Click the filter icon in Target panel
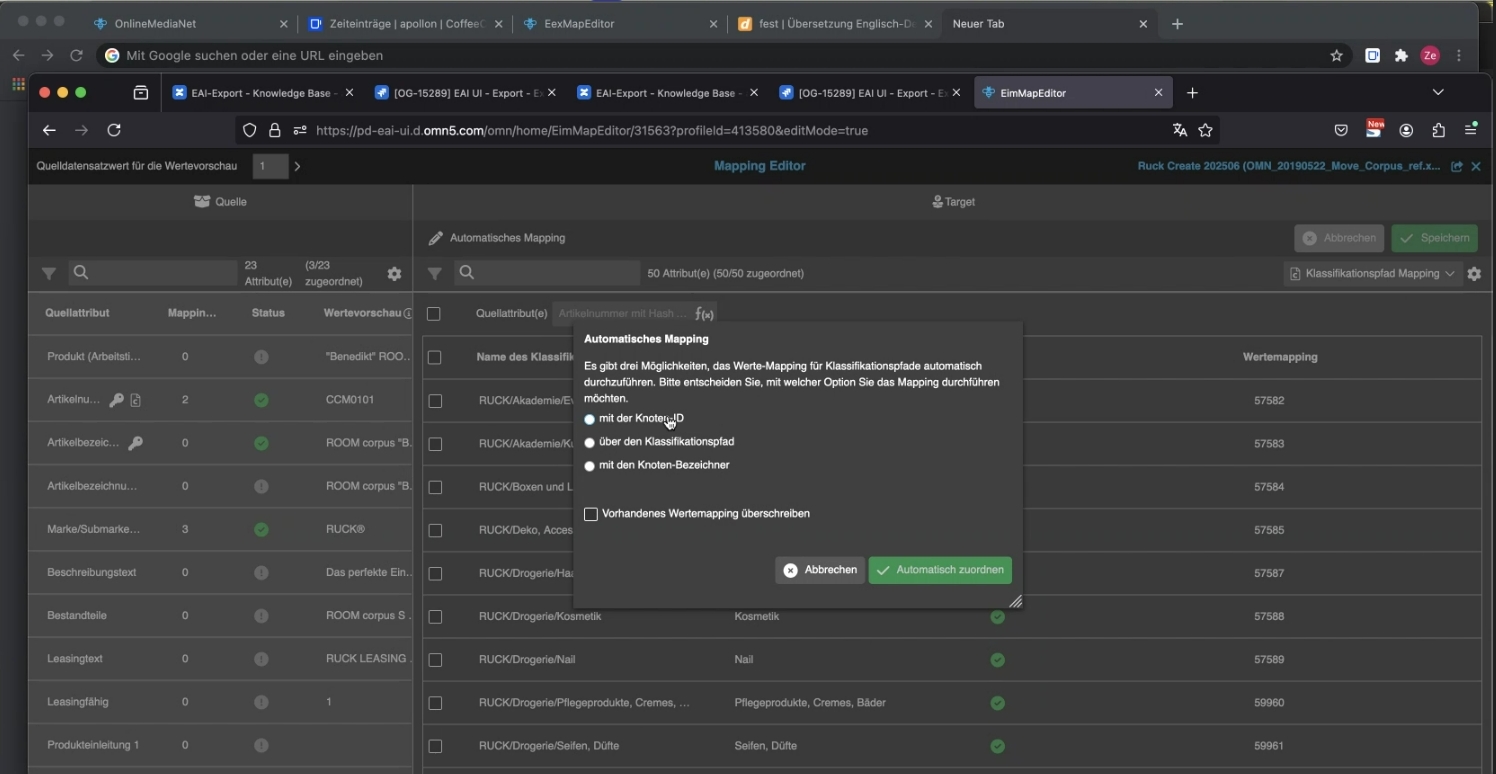This screenshot has height=774, width=1496. pyautogui.click(x=434, y=273)
